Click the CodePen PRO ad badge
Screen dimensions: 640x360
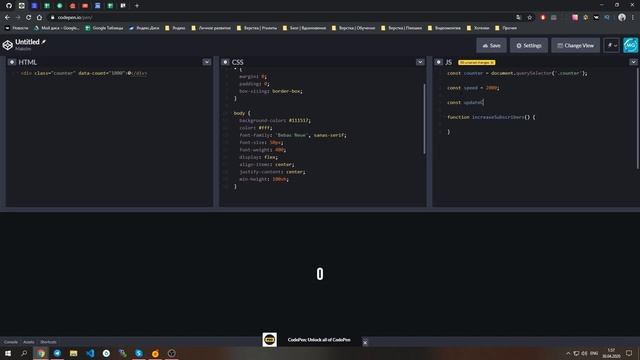[x=269, y=340]
